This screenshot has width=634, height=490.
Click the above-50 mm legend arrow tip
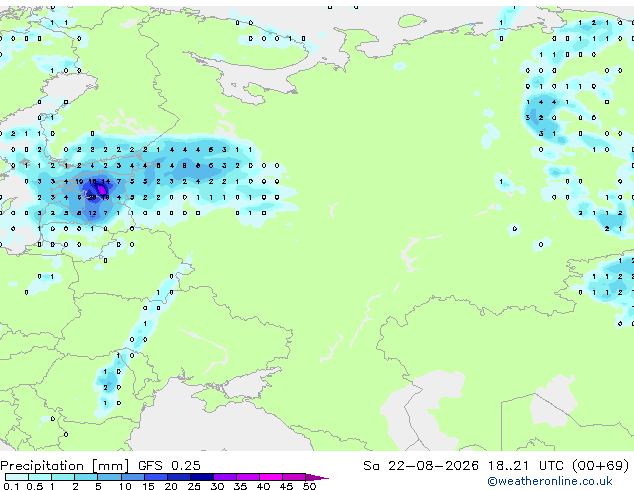[x=317, y=478]
